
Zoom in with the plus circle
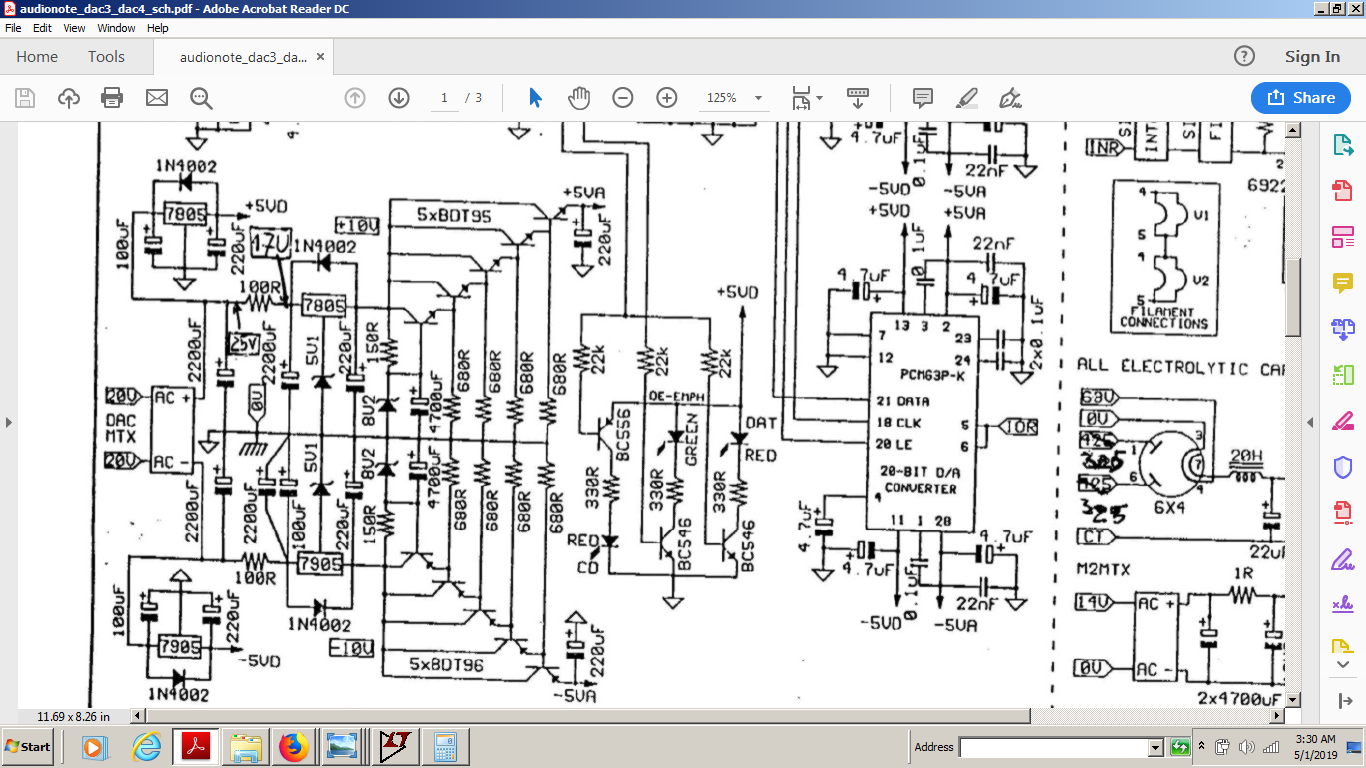tap(667, 98)
